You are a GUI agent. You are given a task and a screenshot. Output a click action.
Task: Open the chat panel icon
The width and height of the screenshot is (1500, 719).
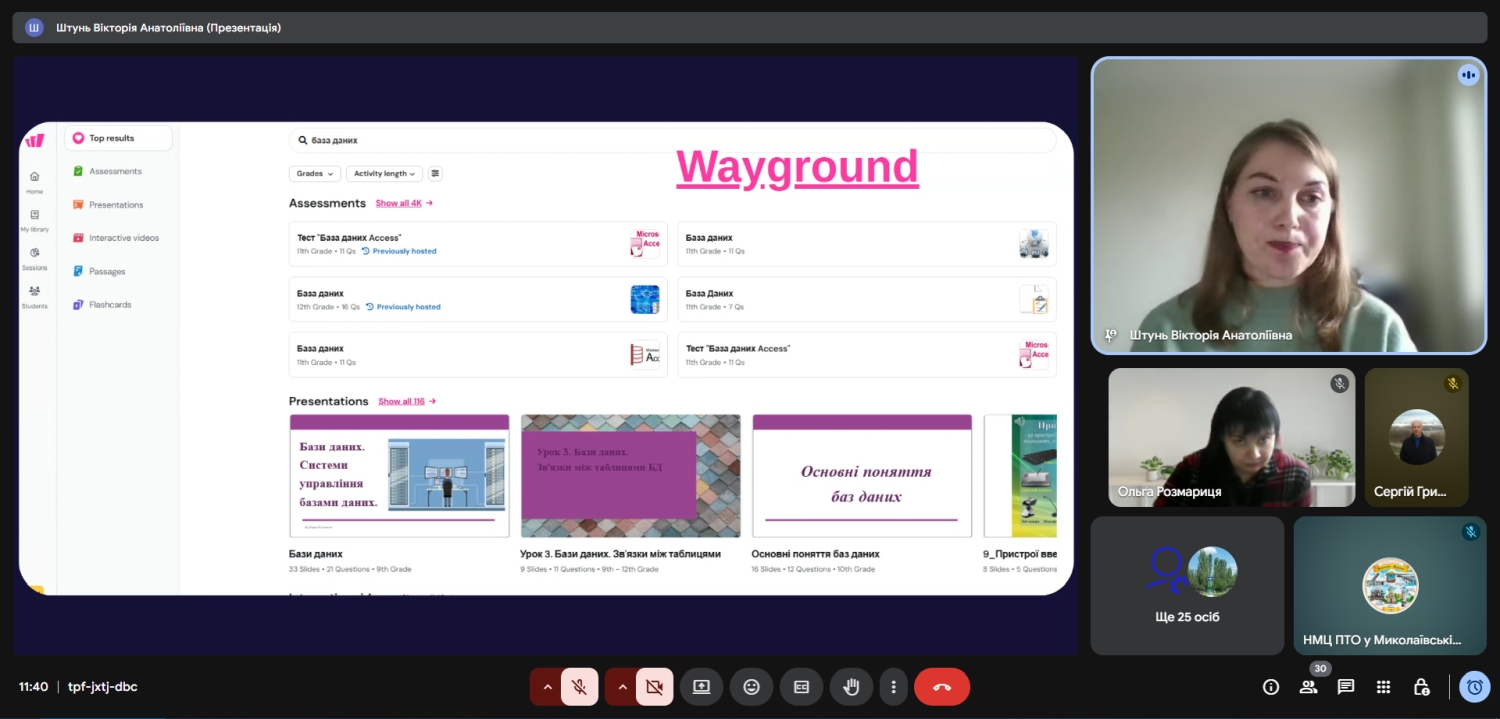(1346, 687)
